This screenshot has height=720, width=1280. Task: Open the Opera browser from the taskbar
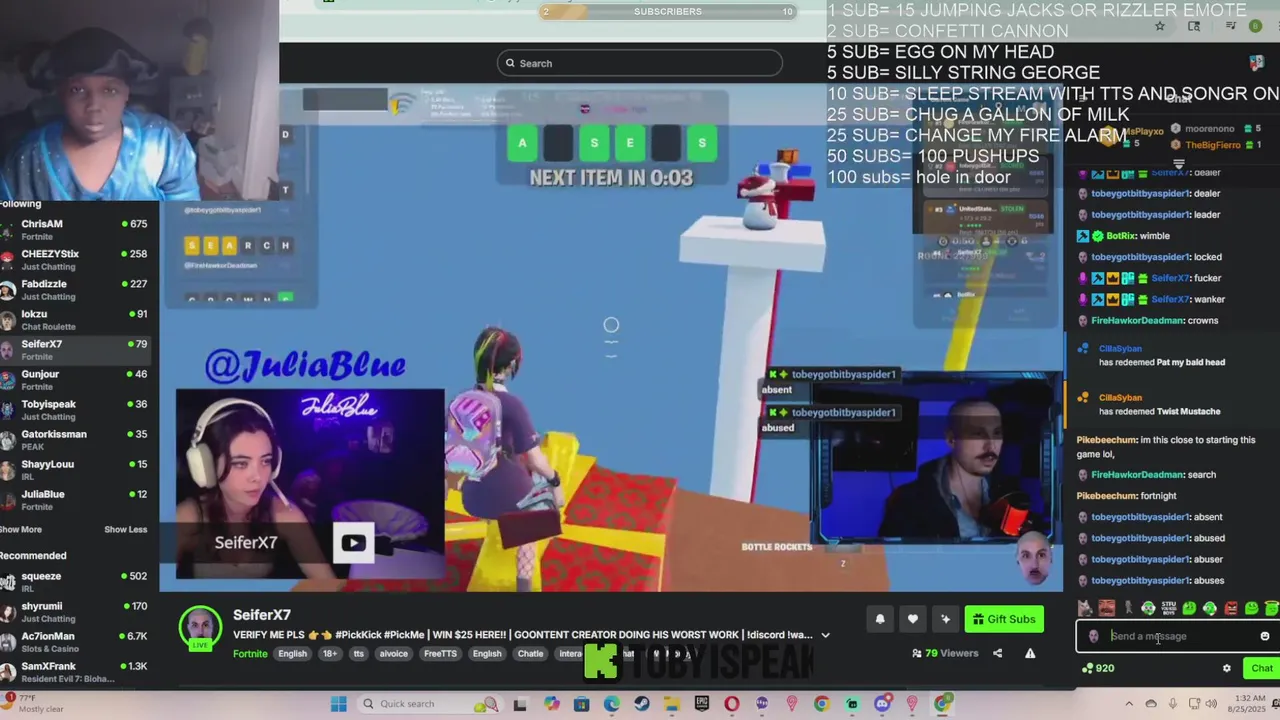[x=731, y=704]
